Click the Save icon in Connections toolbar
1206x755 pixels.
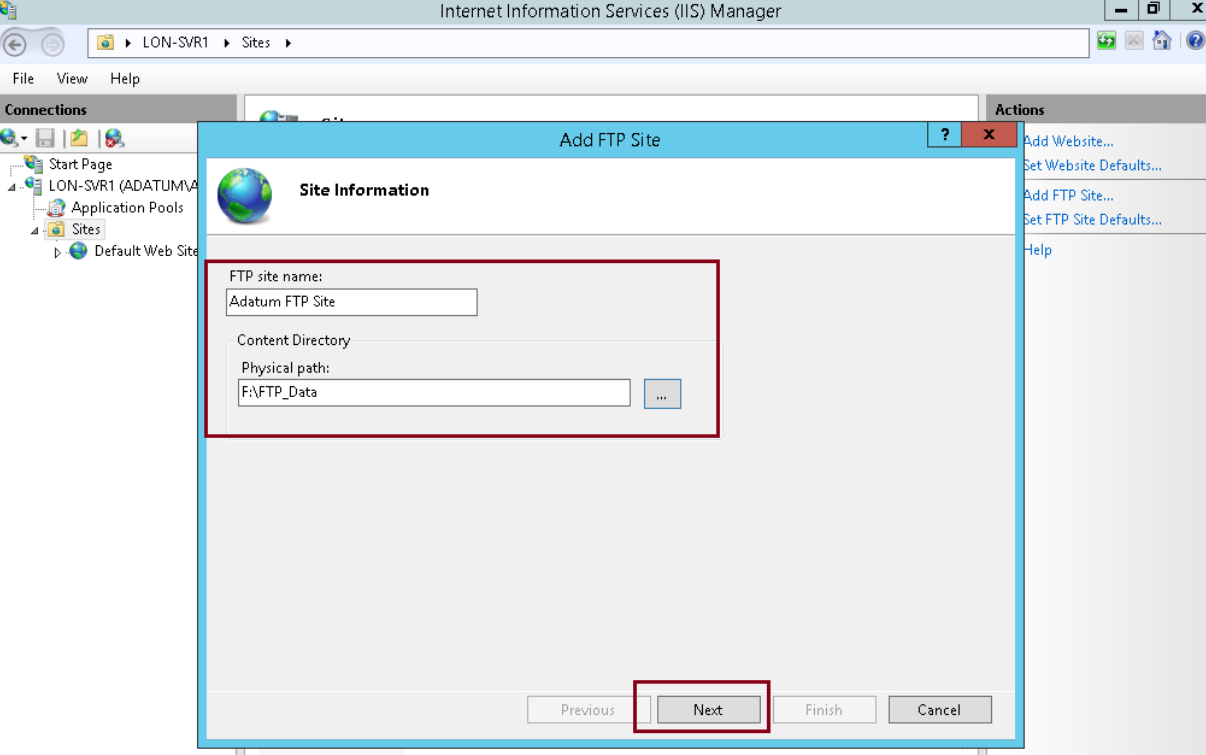click(45, 138)
